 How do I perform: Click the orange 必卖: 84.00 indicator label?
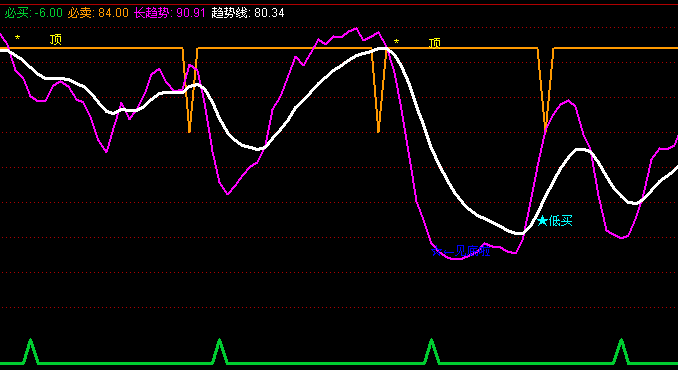click(98, 13)
